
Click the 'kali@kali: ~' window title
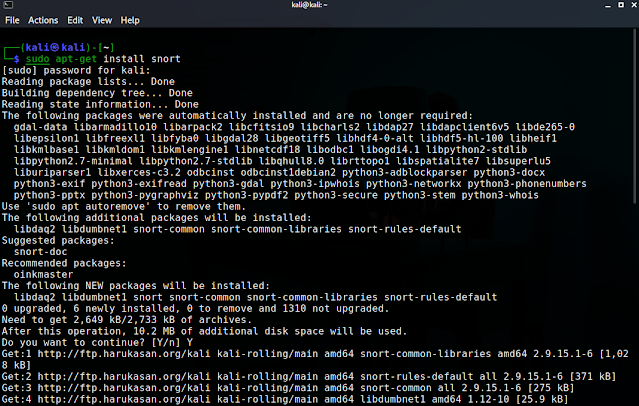309,5
